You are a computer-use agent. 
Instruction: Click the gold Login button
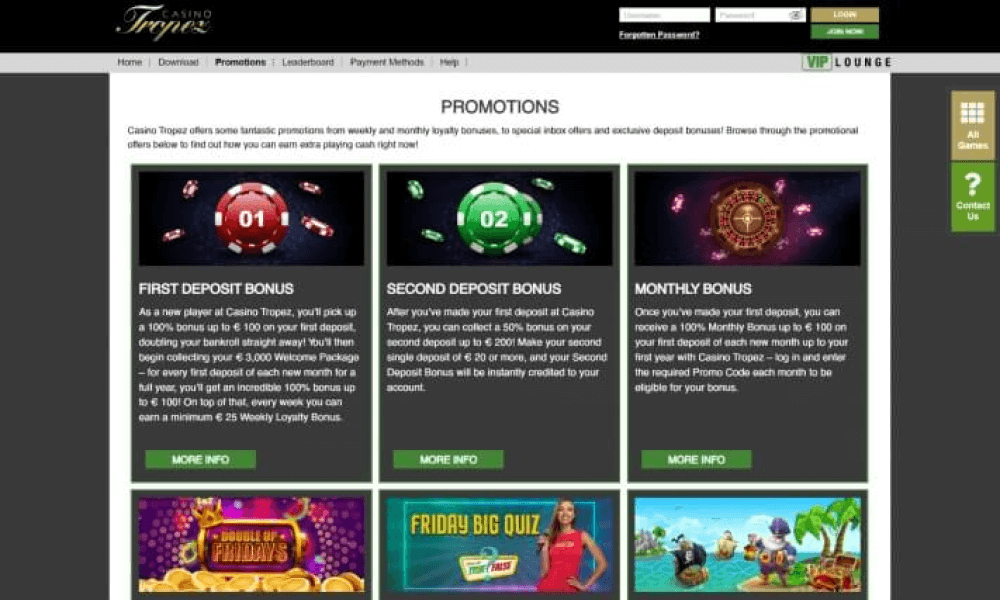pos(844,15)
